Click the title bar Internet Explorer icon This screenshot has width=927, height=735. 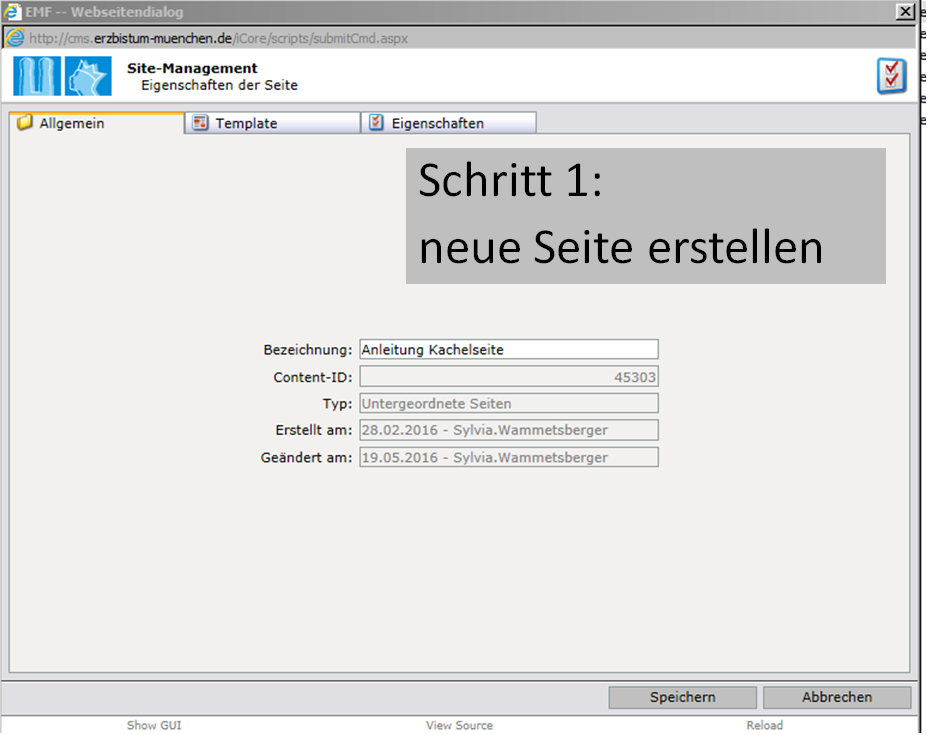pos(12,11)
